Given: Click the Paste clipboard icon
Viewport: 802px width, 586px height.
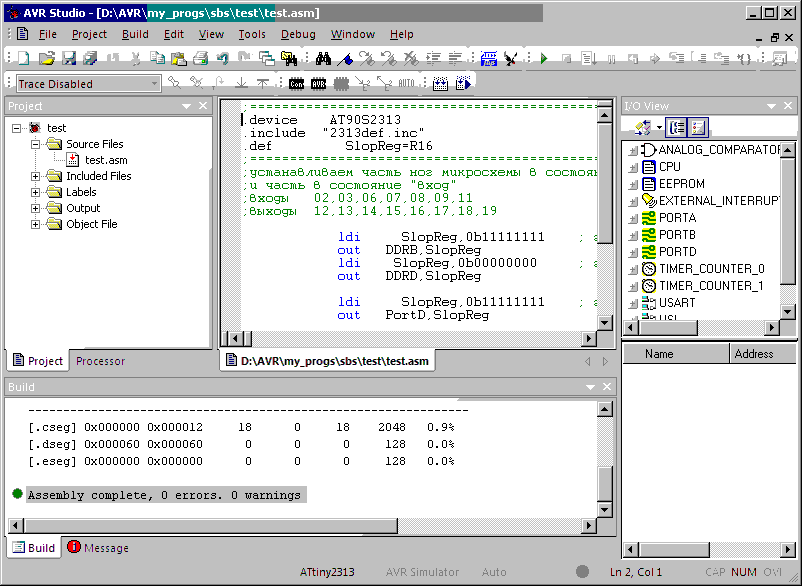Looking at the screenshot, I should click(179, 58).
